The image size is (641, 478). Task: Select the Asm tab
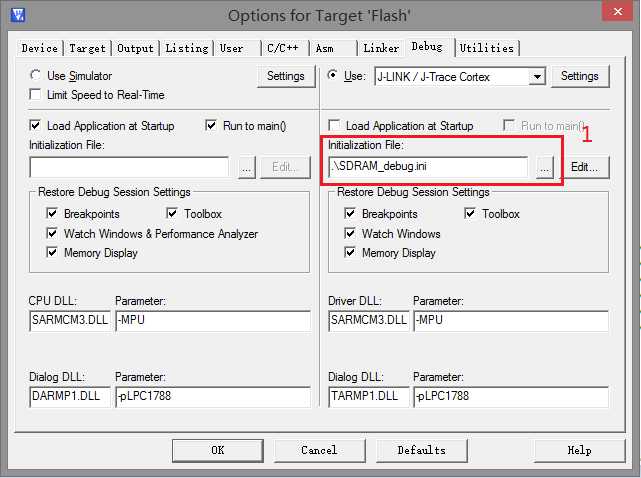coord(333,48)
